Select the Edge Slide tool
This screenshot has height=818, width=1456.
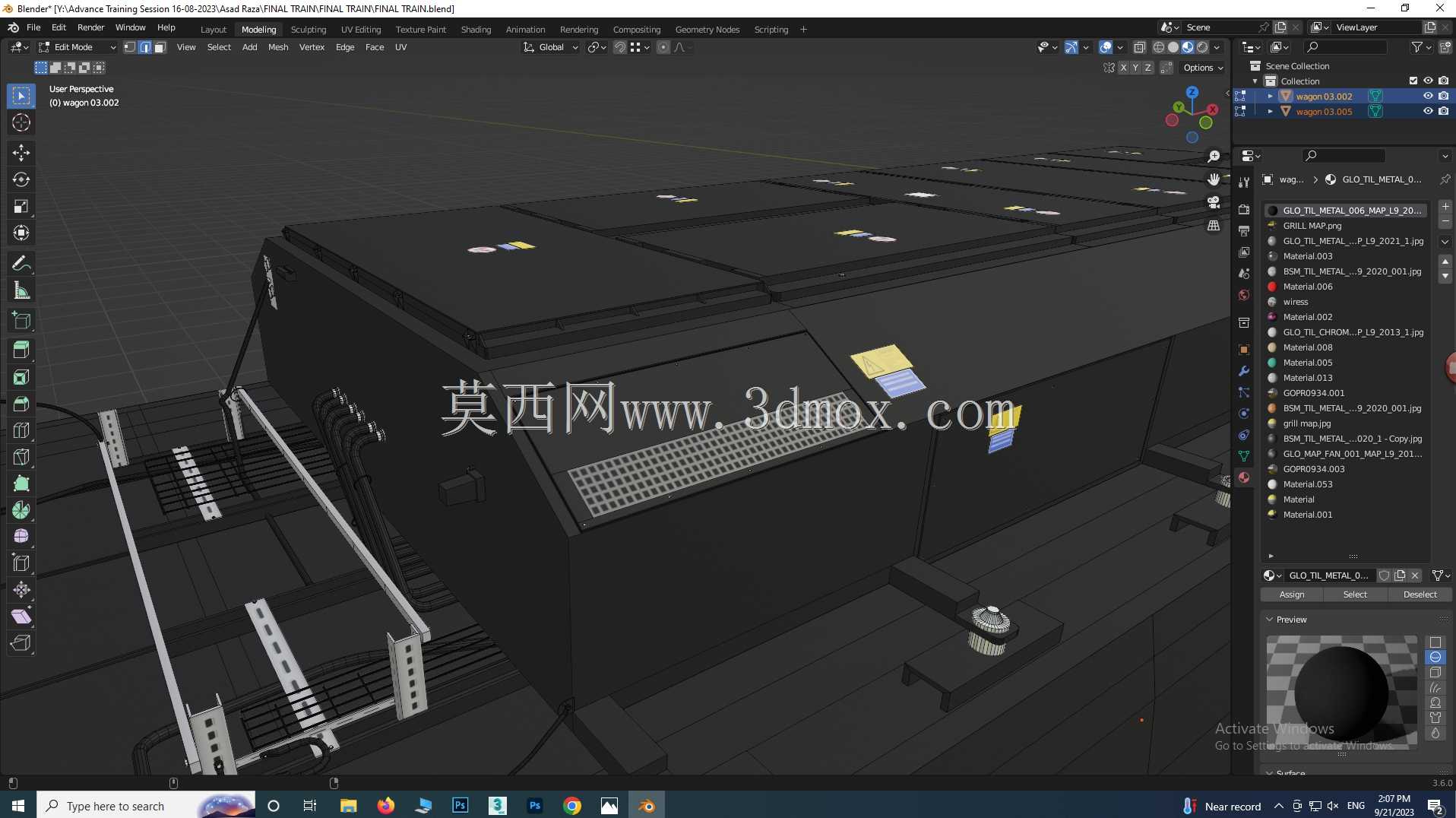click(21, 563)
